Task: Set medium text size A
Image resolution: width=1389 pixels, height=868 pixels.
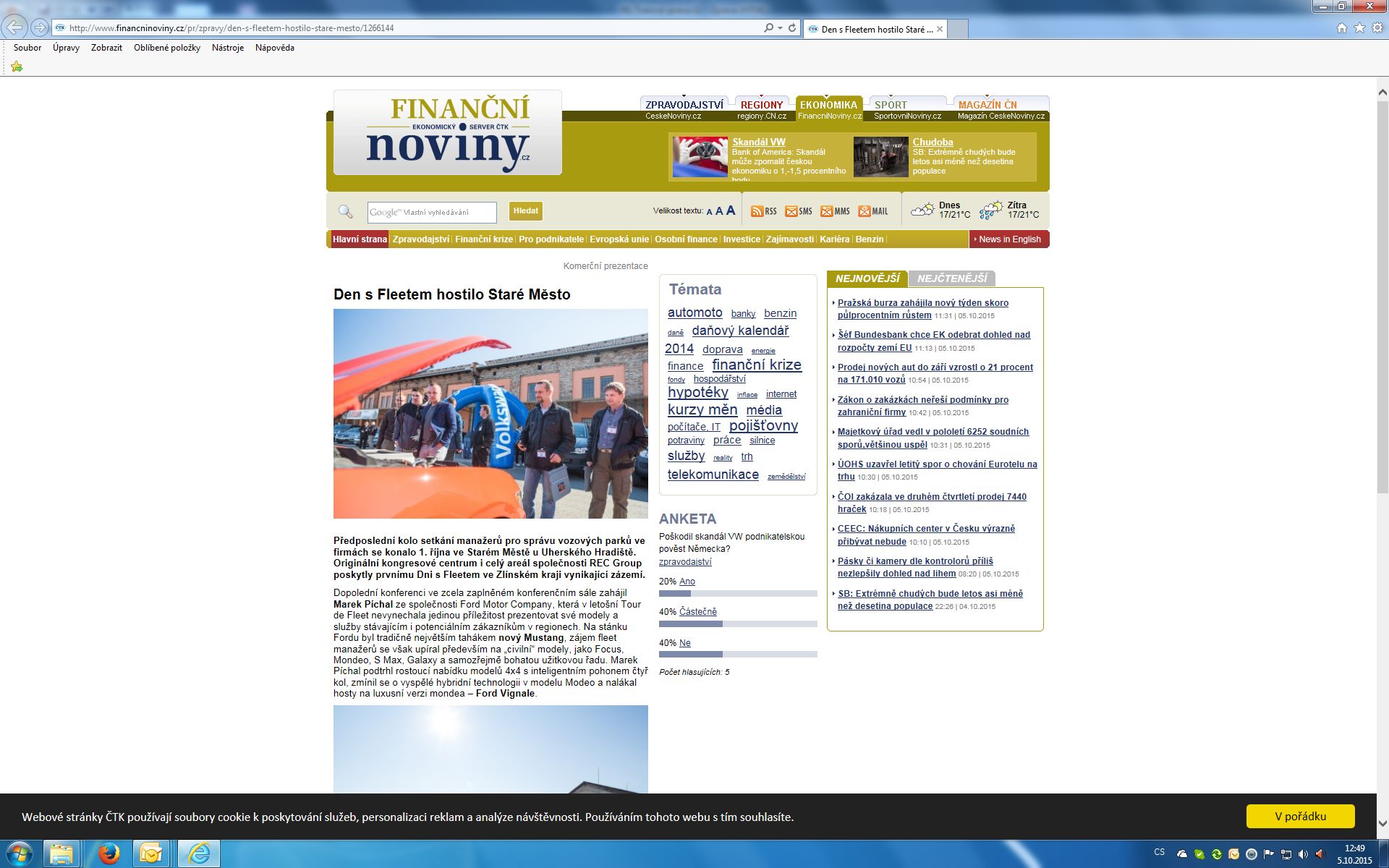Action: [719, 211]
